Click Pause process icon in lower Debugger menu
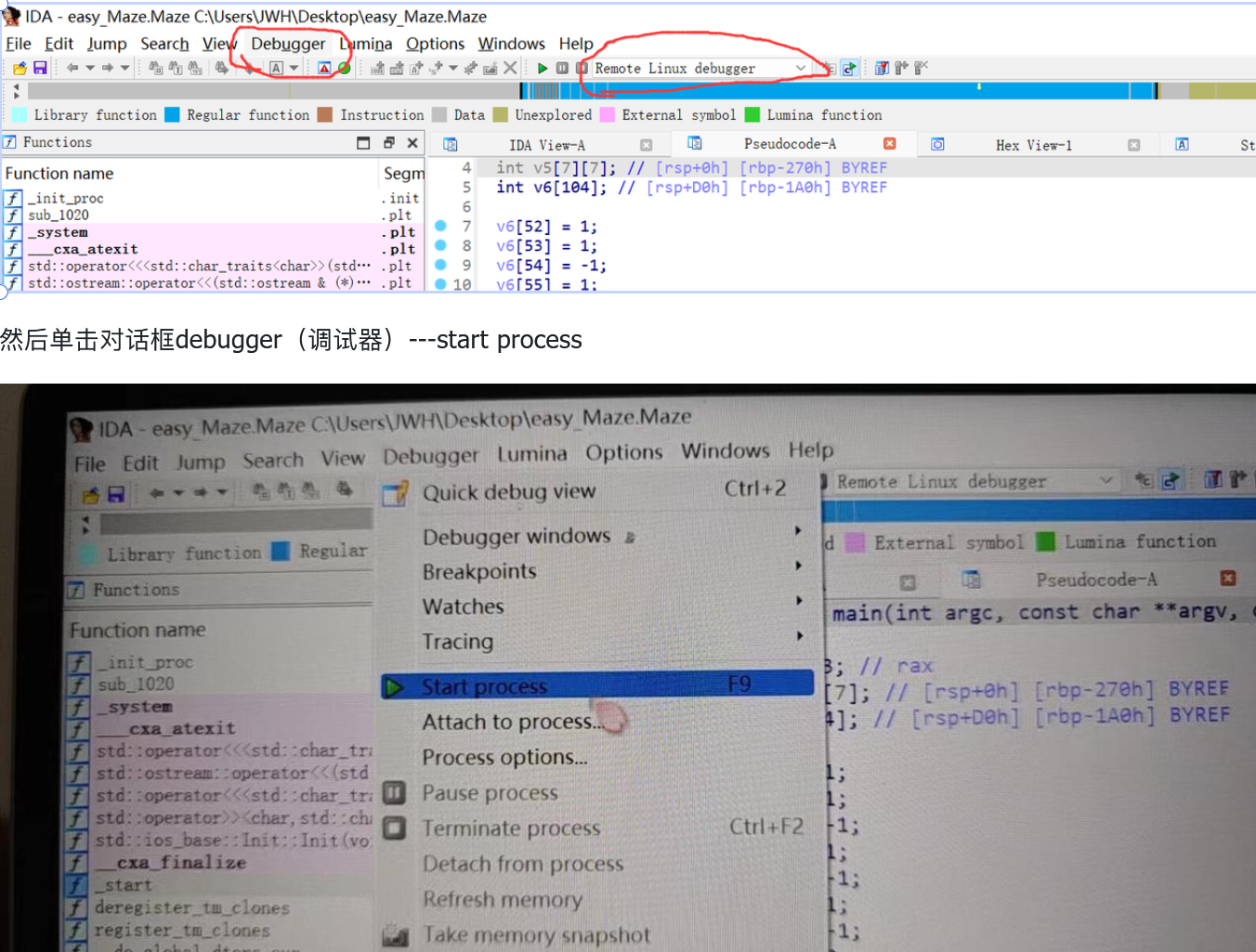The height and width of the screenshot is (952, 1256). tap(395, 793)
